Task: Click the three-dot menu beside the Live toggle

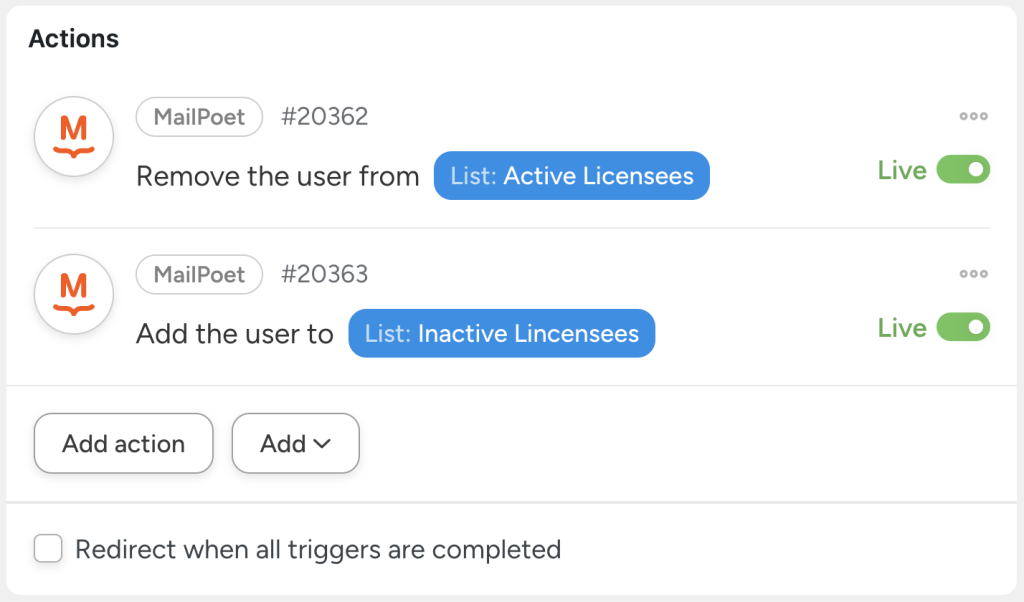Action: click(972, 116)
